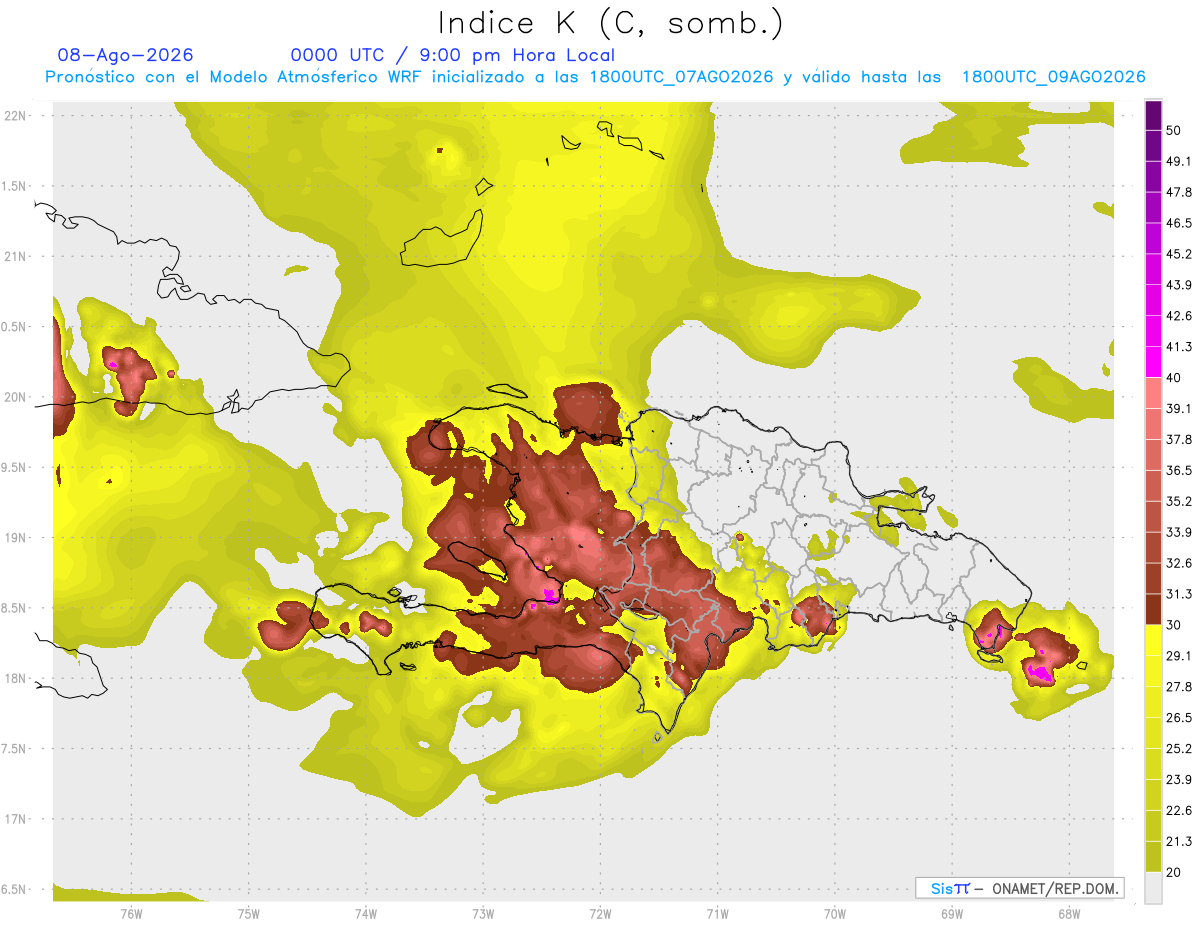The width and height of the screenshot is (1200, 927).
Task: Select the legend value "37.8"
Action: click(x=1178, y=439)
